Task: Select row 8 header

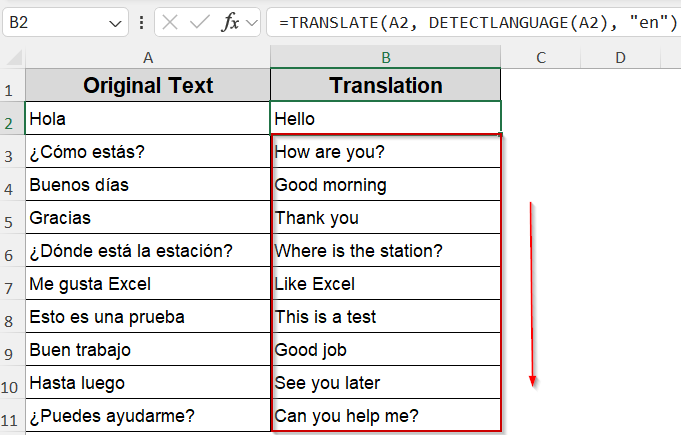Action: tap(12, 316)
